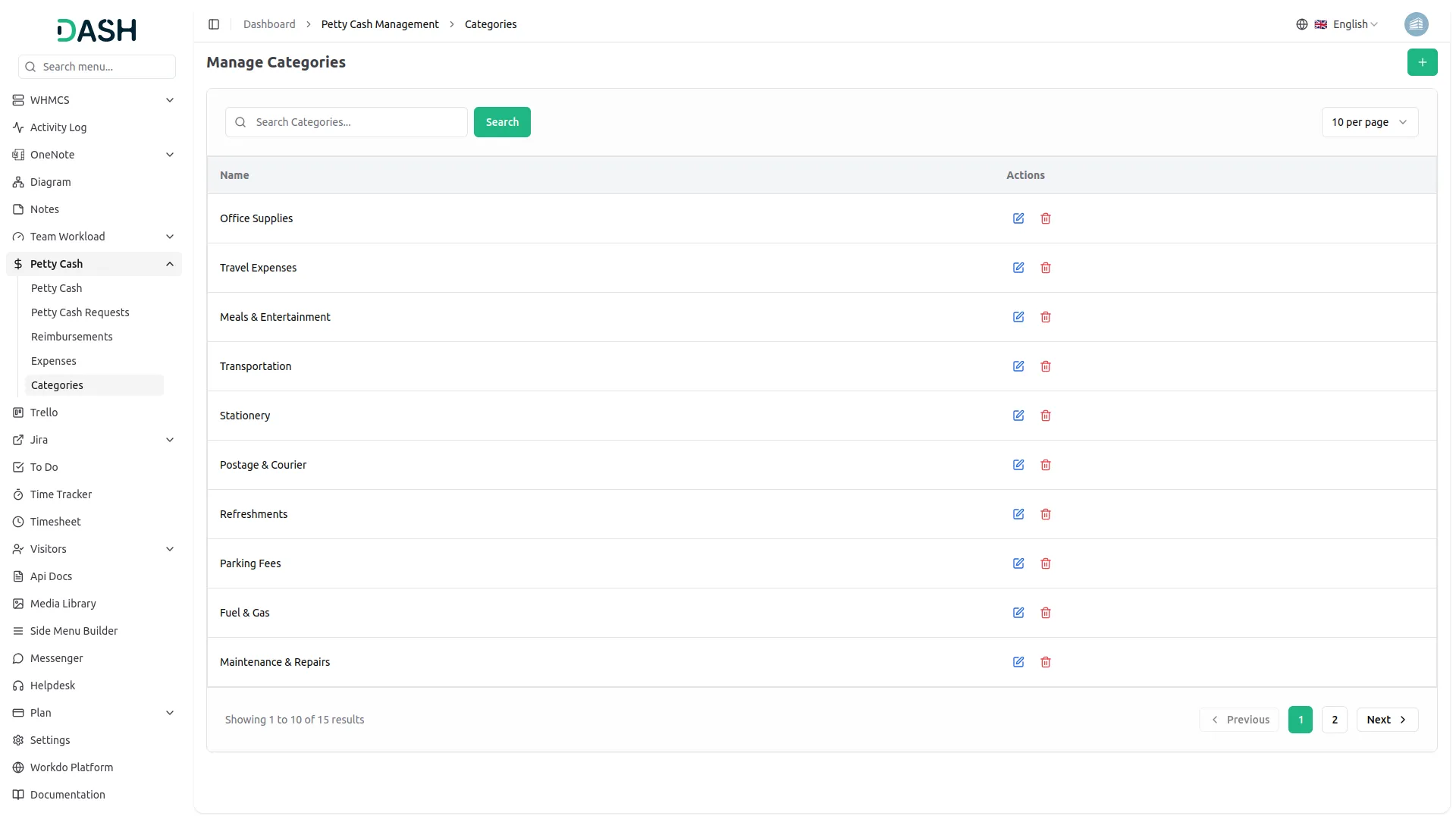The height and width of the screenshot is (819, 1456).
Task: Delete the Maintenance & Repairs category
Action: (x=1046, y=662)
